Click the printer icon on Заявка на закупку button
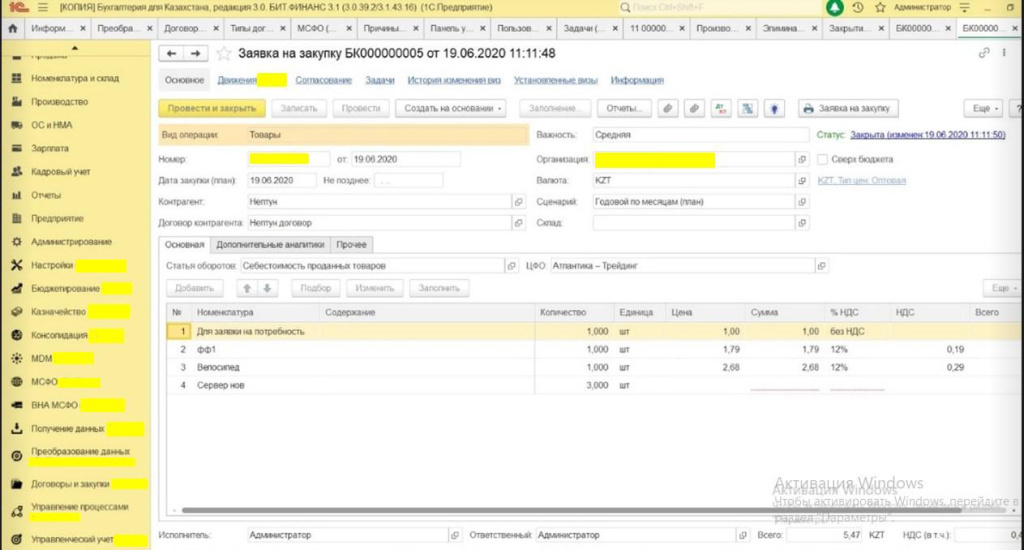Viewport: 1024px width, 550px height. (808, 108)
